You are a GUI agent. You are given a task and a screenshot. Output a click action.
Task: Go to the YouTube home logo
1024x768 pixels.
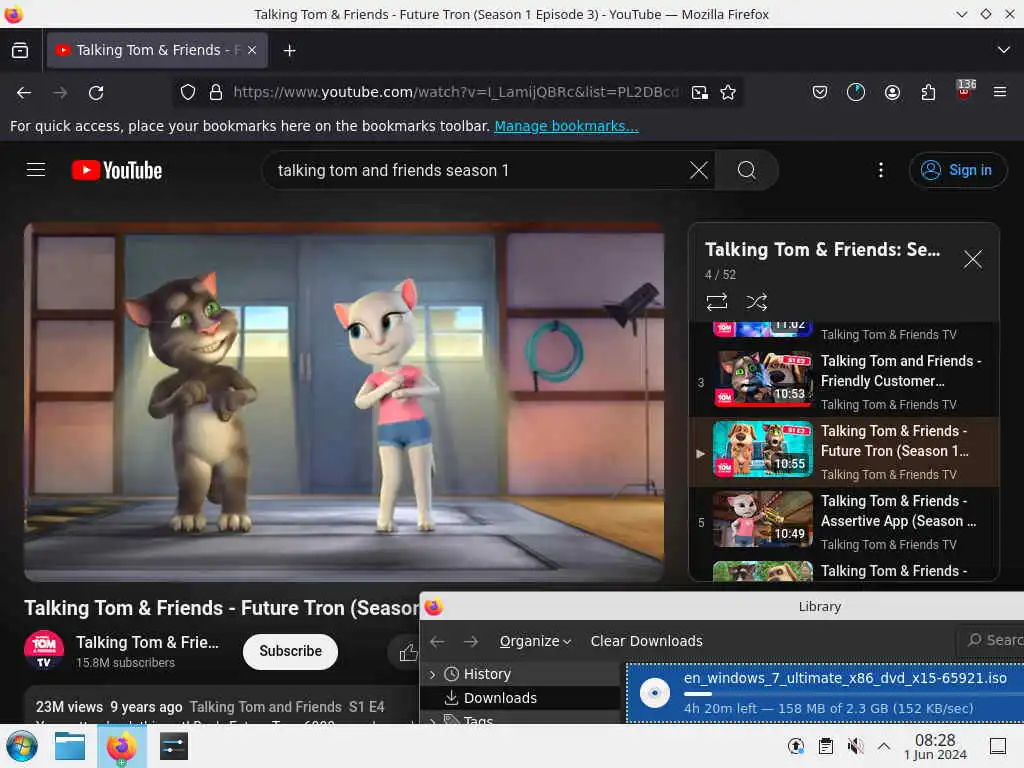(x=117, y=170)
